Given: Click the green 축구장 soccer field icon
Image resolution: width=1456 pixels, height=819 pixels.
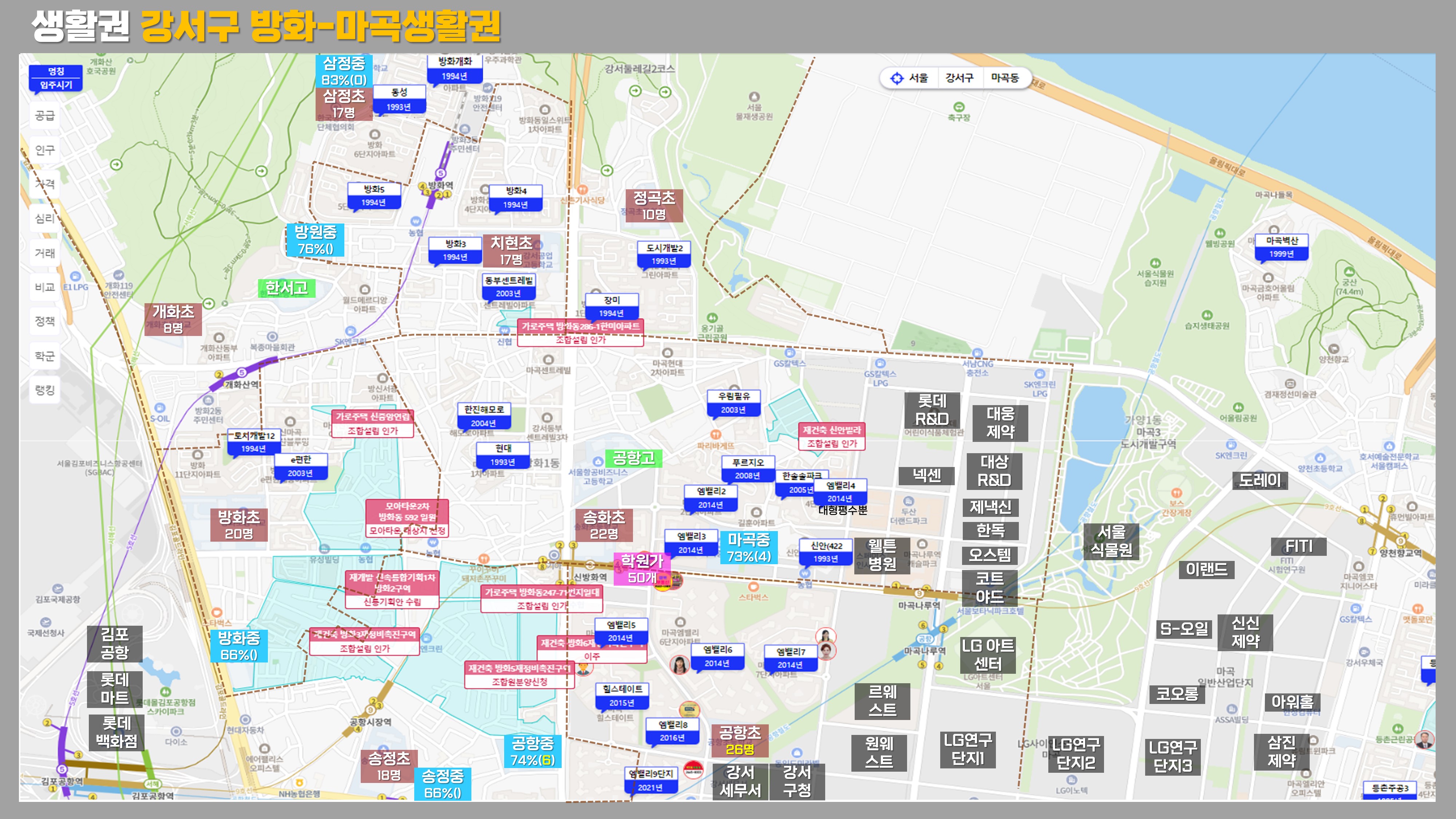Looking at the screenshot, I should pos(959,107).
